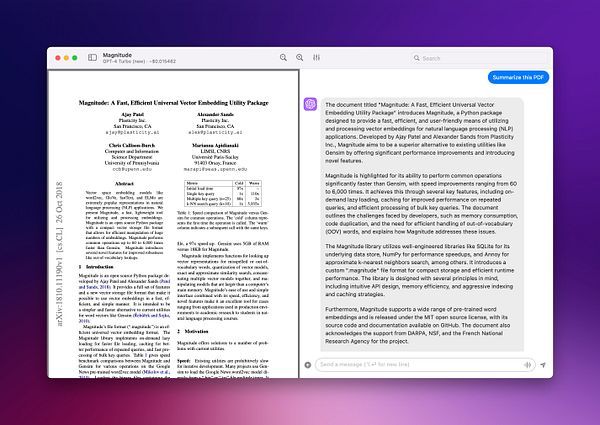Click the arXiv identifier sidebar text
Image resolution: width=600 pixels, height=425 pixels.
pyautogui.click(x=59, y=253)
